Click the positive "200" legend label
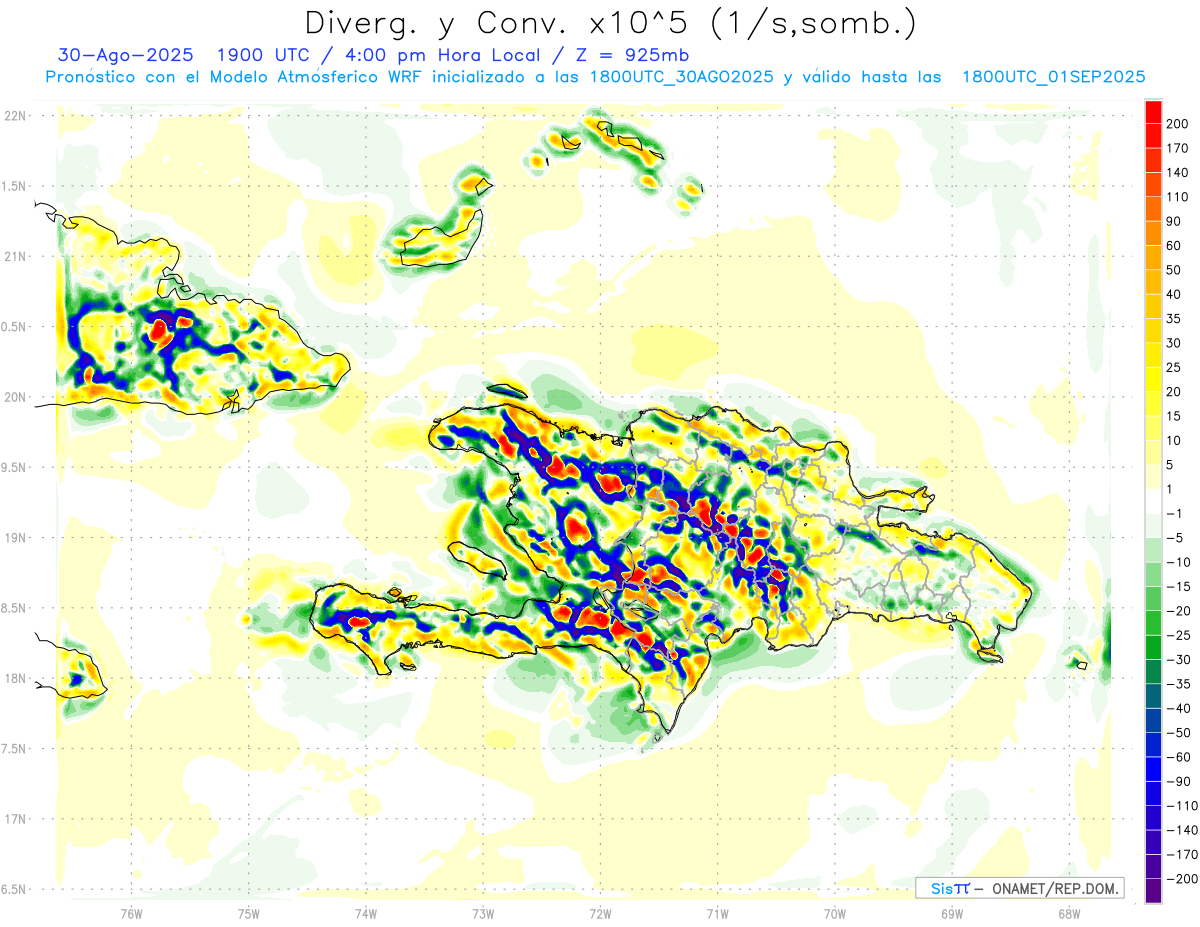This screenshot has width=1200, height=927. [1179, 124]
